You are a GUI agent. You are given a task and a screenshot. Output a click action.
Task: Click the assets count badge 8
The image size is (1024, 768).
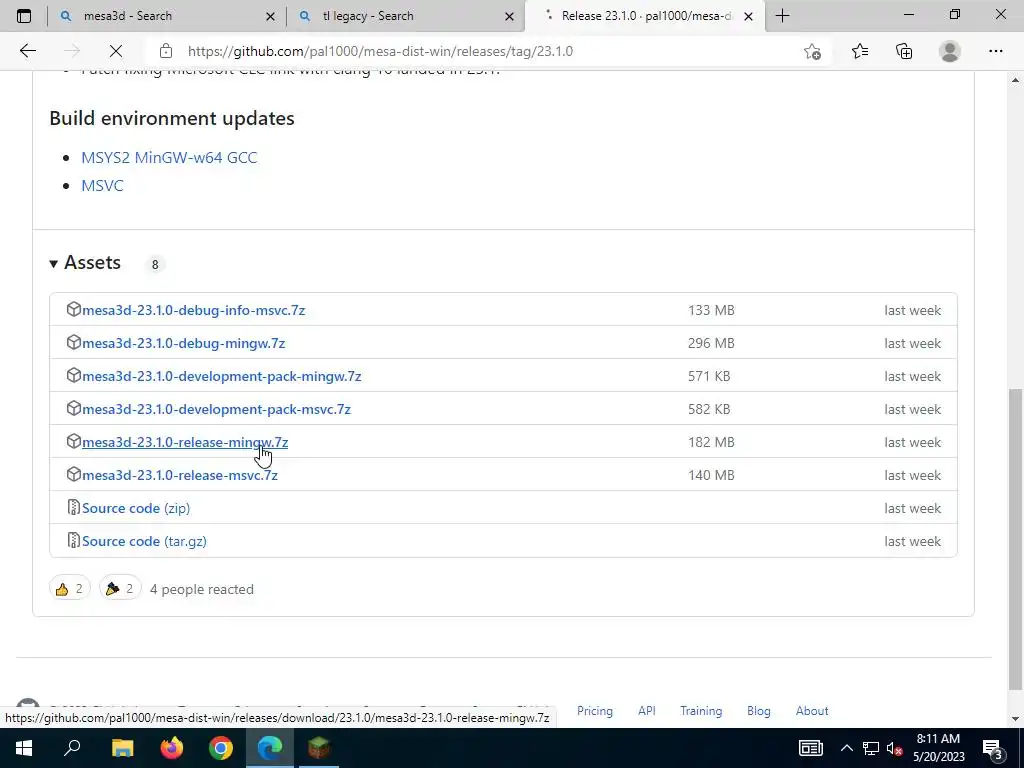click(155, 264)
